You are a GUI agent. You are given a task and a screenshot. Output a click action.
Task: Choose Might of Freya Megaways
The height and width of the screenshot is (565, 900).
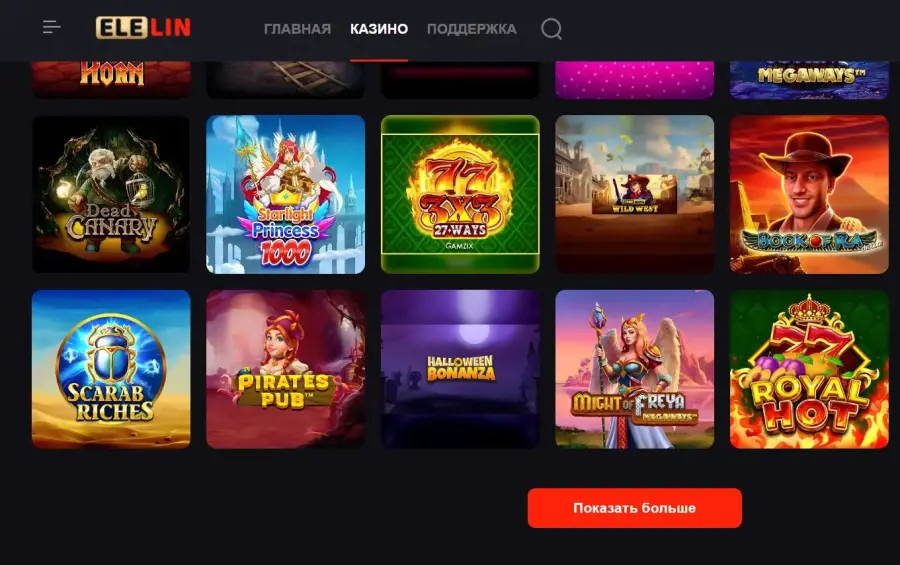tap(635, 369)
